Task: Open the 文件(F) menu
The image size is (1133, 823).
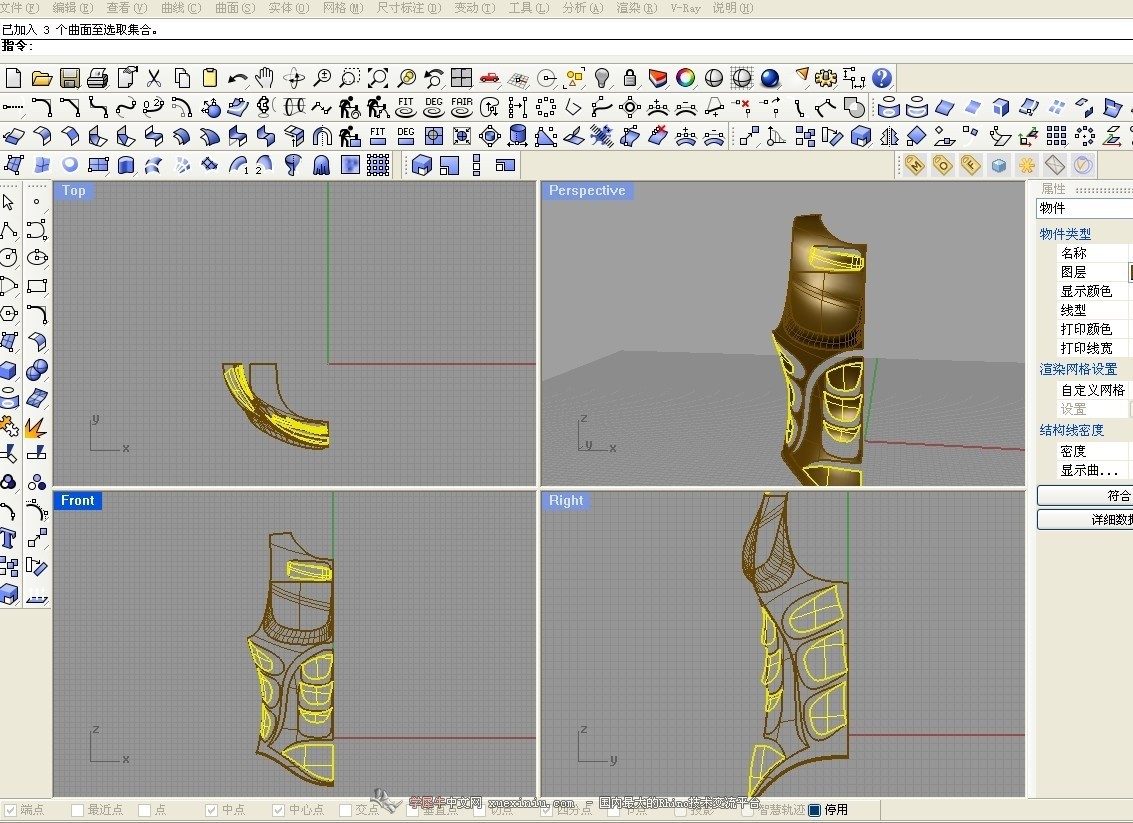Action: click(x=20, y=8)
